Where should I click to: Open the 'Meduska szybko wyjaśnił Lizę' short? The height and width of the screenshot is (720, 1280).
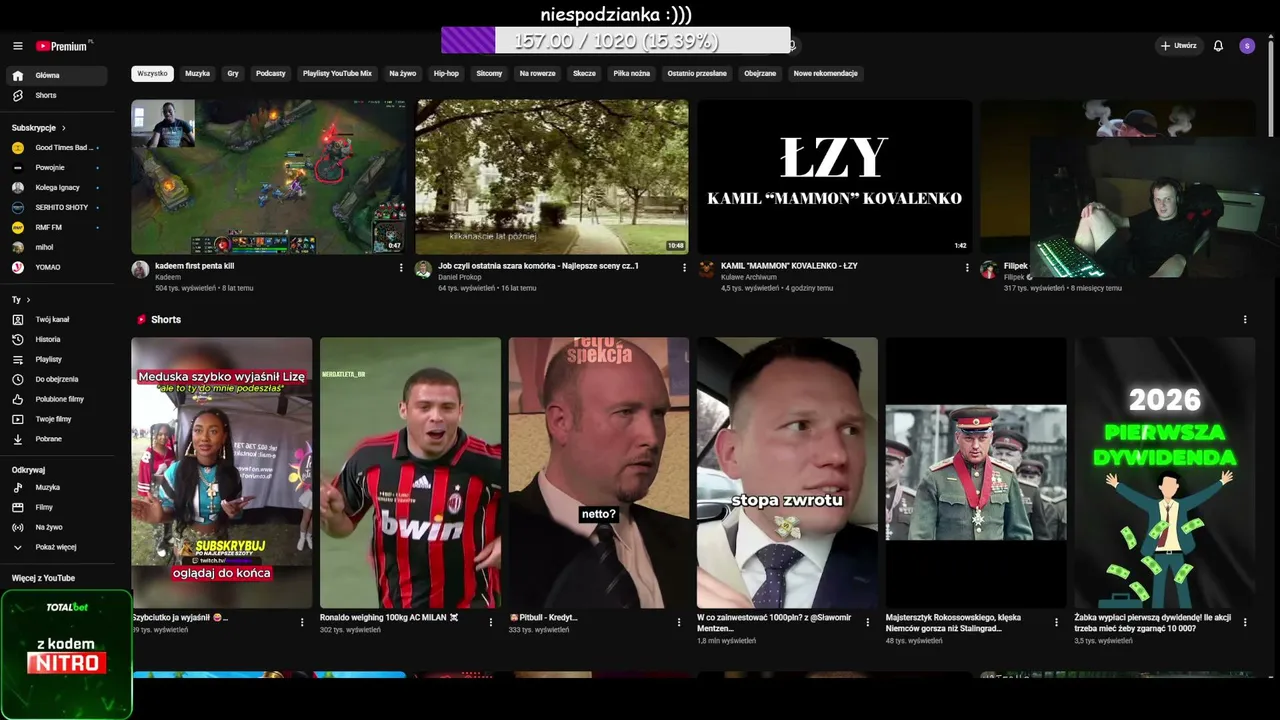click(222, 472)
